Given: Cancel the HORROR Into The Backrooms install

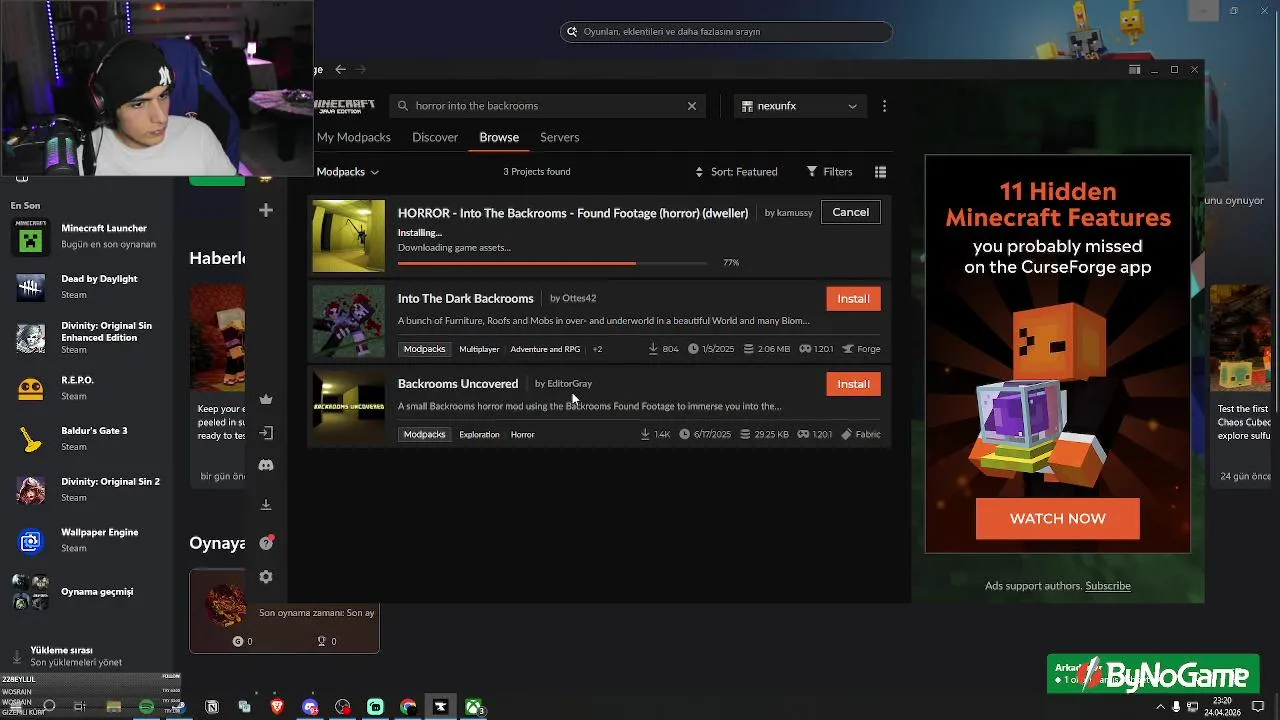Looking at the screenshot, I should click(851, 212).
